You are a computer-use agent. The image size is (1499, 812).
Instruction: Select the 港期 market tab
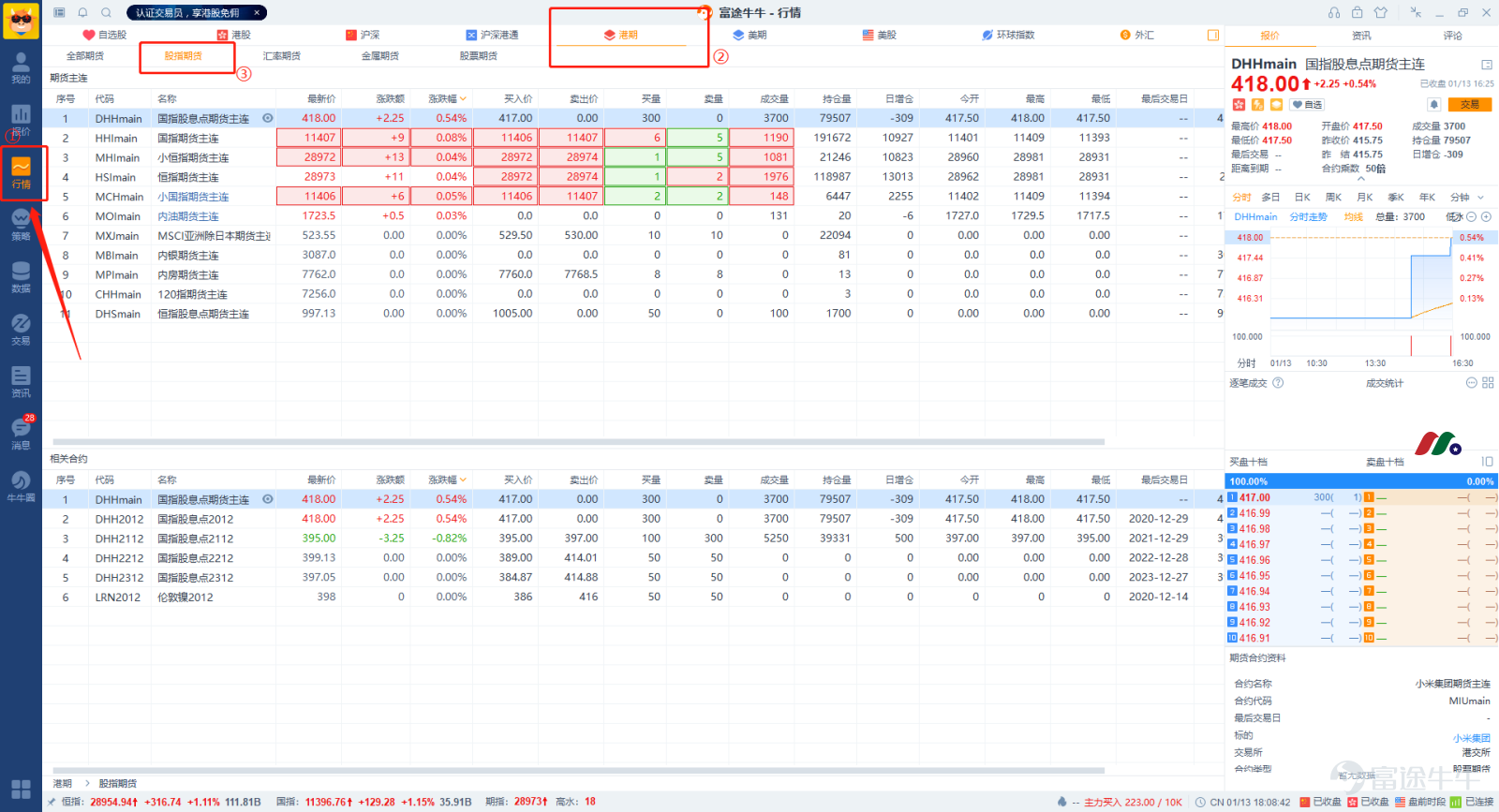pyautogui.click(x=620, y=35)
